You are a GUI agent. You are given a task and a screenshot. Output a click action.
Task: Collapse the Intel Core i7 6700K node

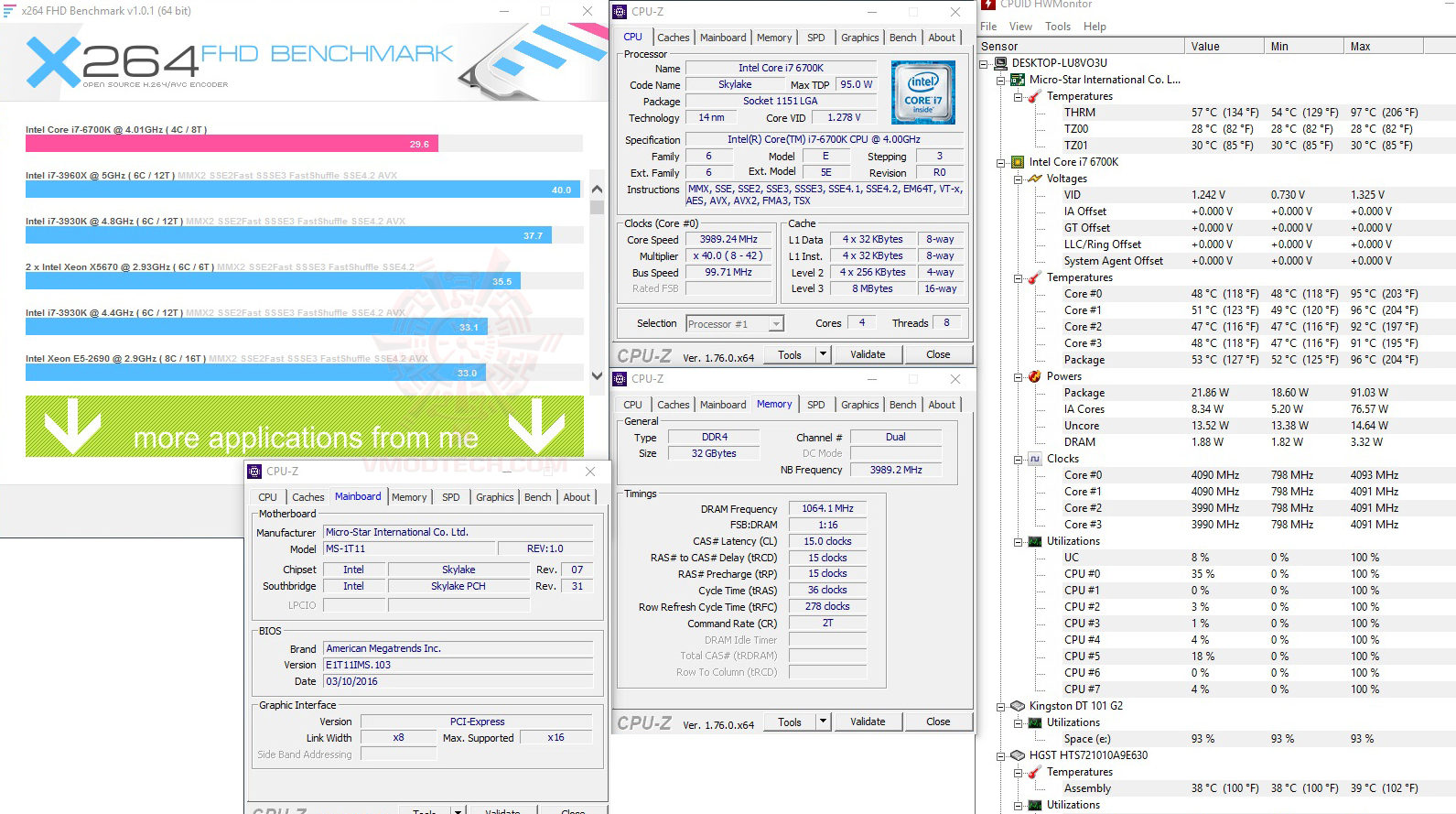click(x=1001, y=162)
